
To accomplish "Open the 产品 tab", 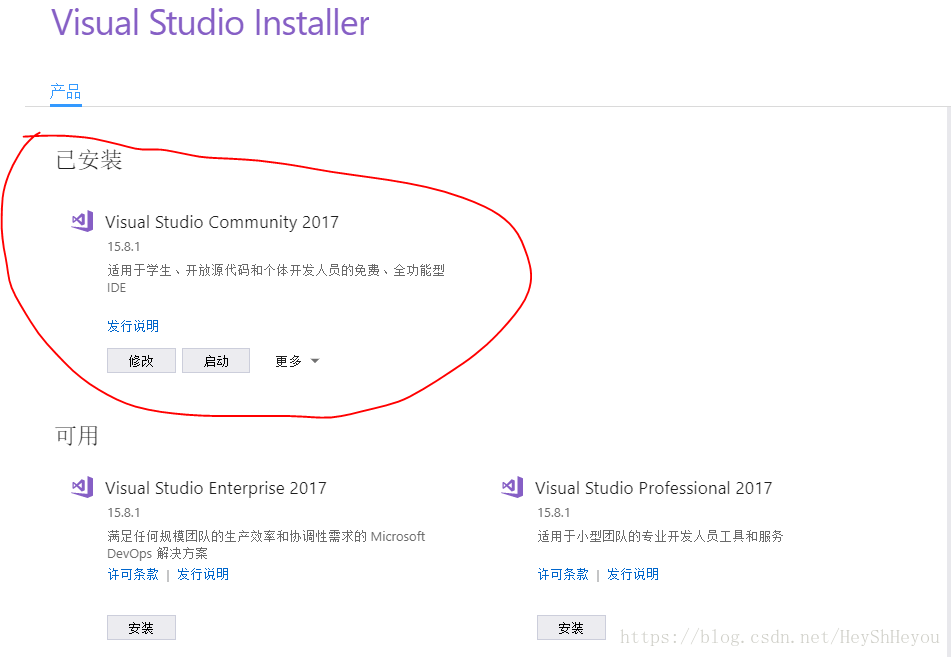I will (x=66, y=92).
